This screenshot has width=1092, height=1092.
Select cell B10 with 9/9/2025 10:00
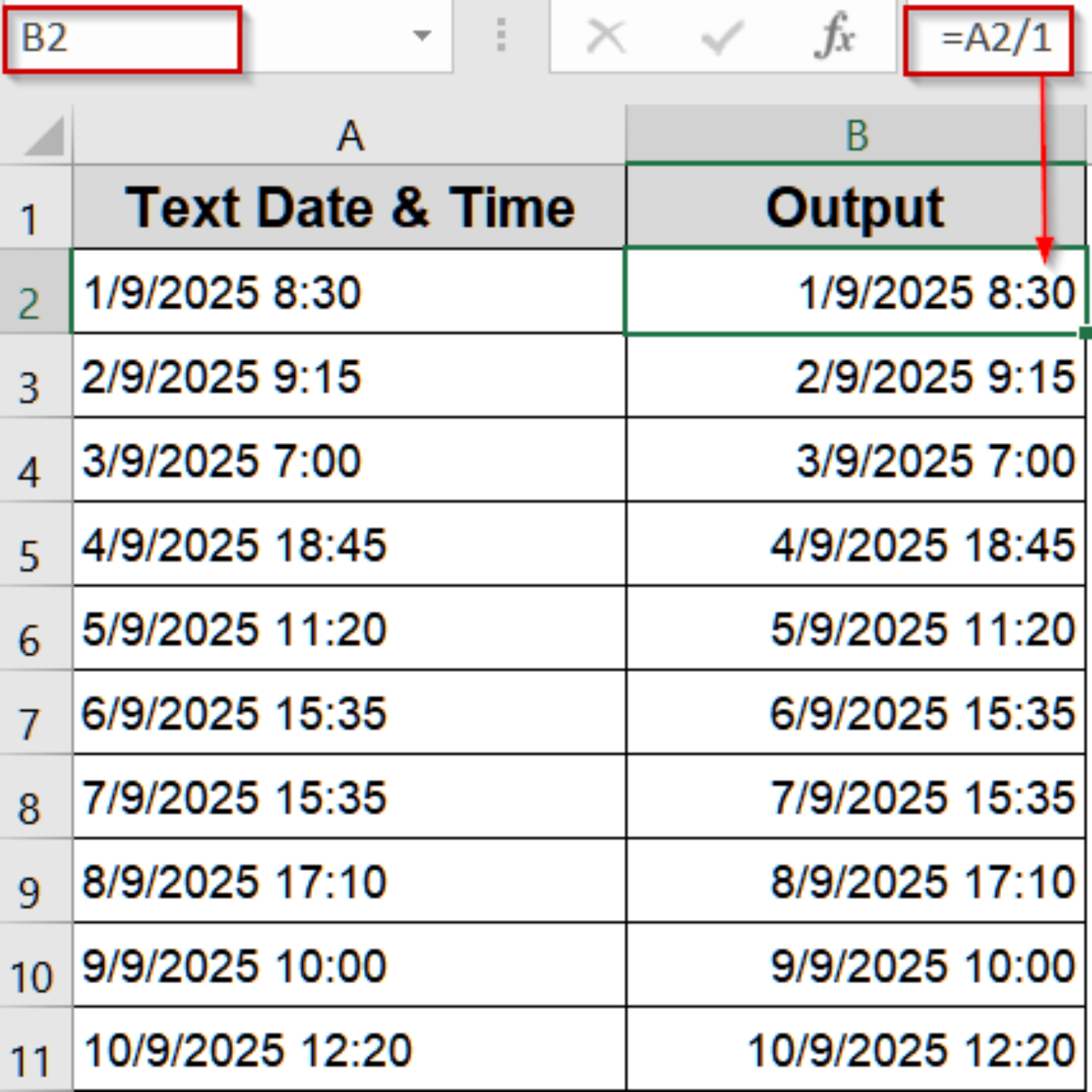pyautogui.click(x=856, y=965)
